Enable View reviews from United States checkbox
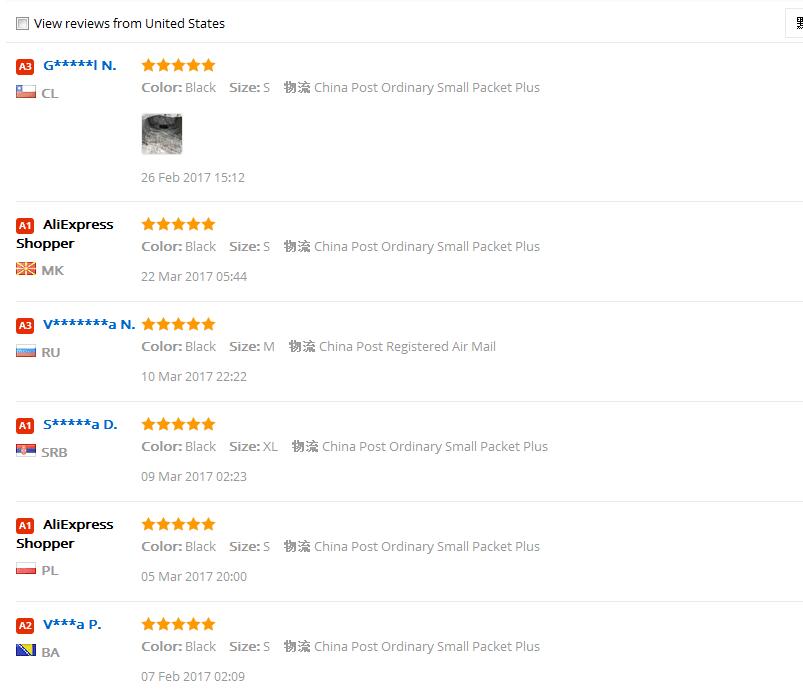Screen dimensions: 803x694 [22, 23]
